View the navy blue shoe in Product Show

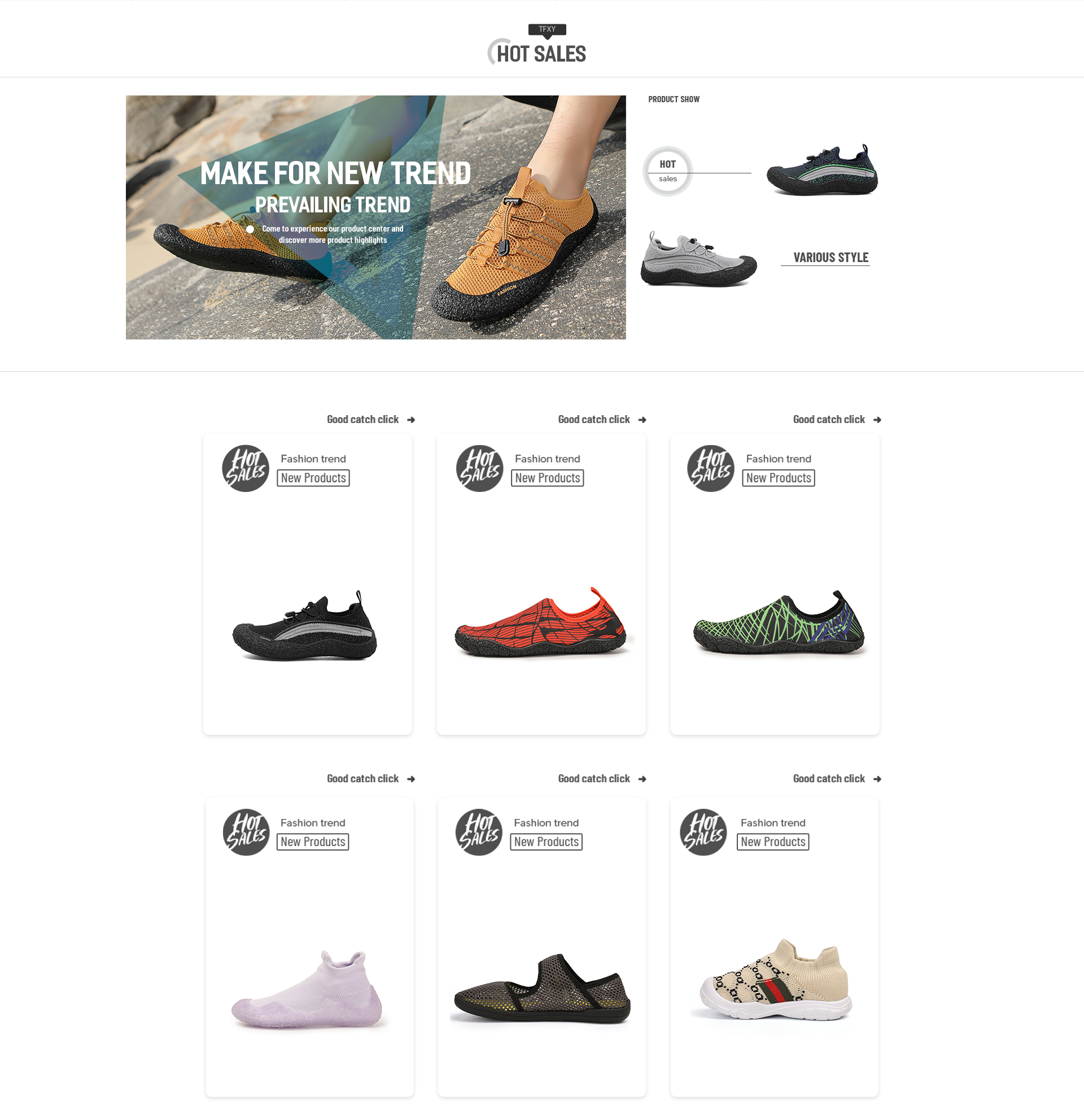pyautogui.click(x=822, y=169)
